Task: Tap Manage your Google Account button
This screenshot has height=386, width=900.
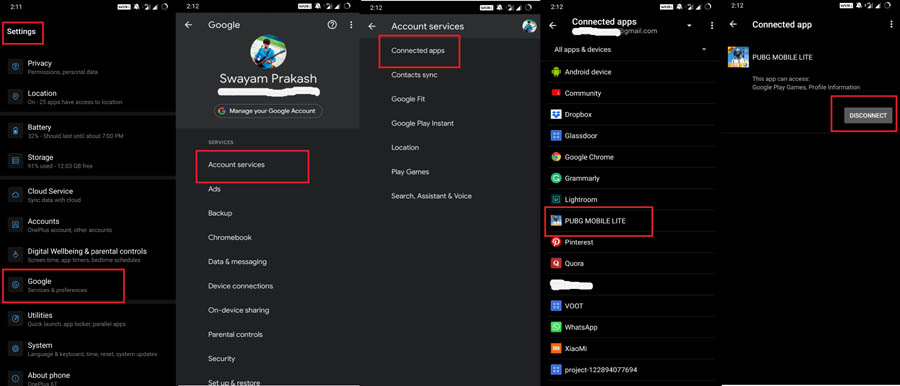Action: tap(268, 111)
